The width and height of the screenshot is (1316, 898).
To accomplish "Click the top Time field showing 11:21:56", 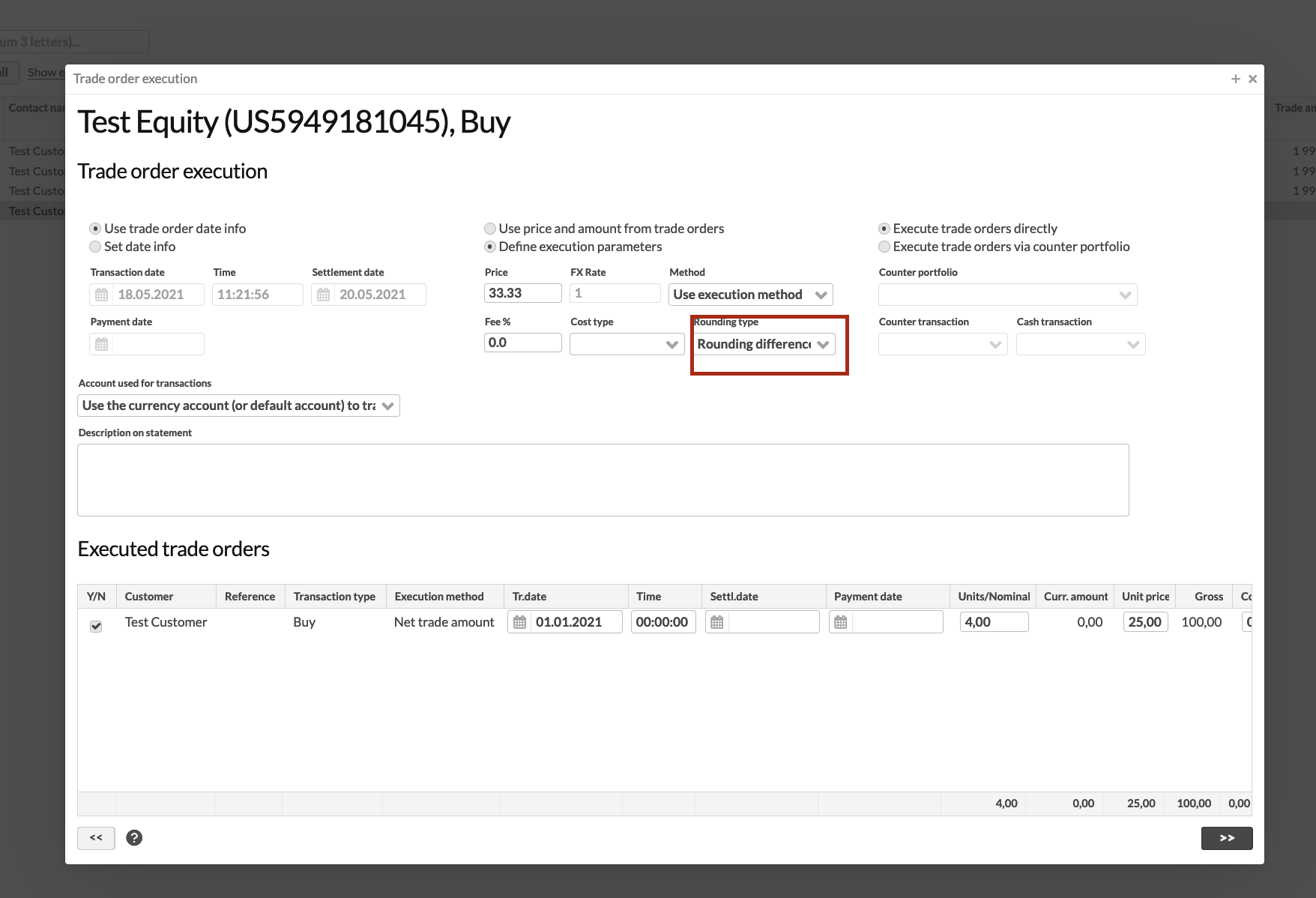I will [x=258, y=295].
